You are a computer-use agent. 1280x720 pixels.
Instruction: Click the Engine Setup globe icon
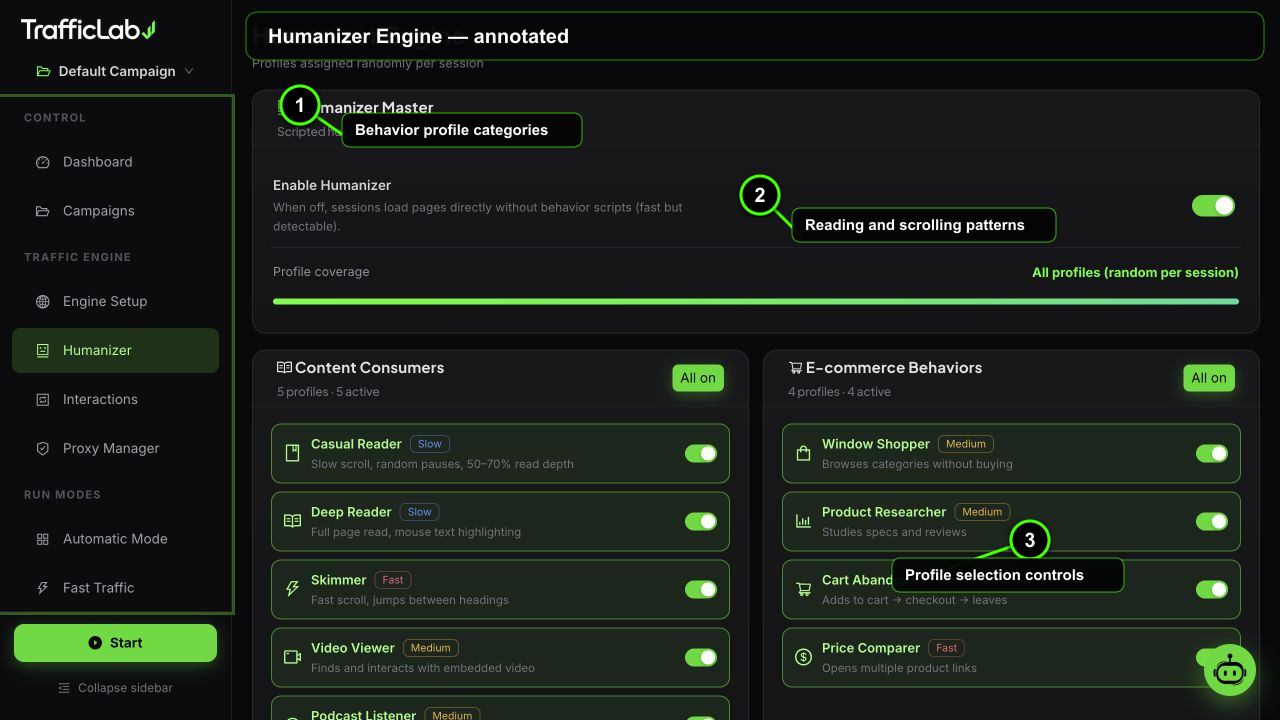click(42, 301)
